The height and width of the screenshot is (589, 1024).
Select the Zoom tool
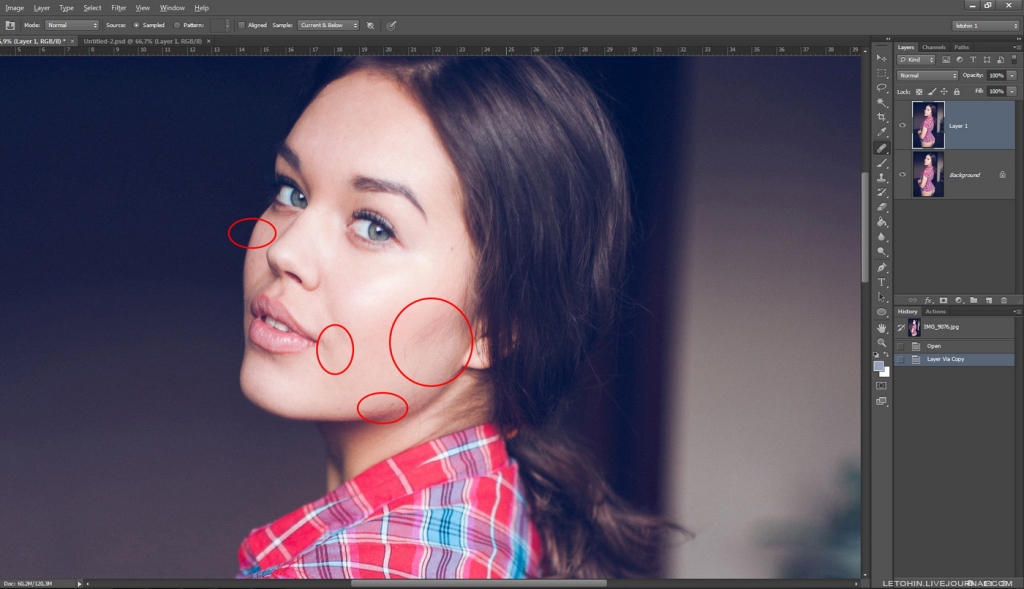point(882,343)
